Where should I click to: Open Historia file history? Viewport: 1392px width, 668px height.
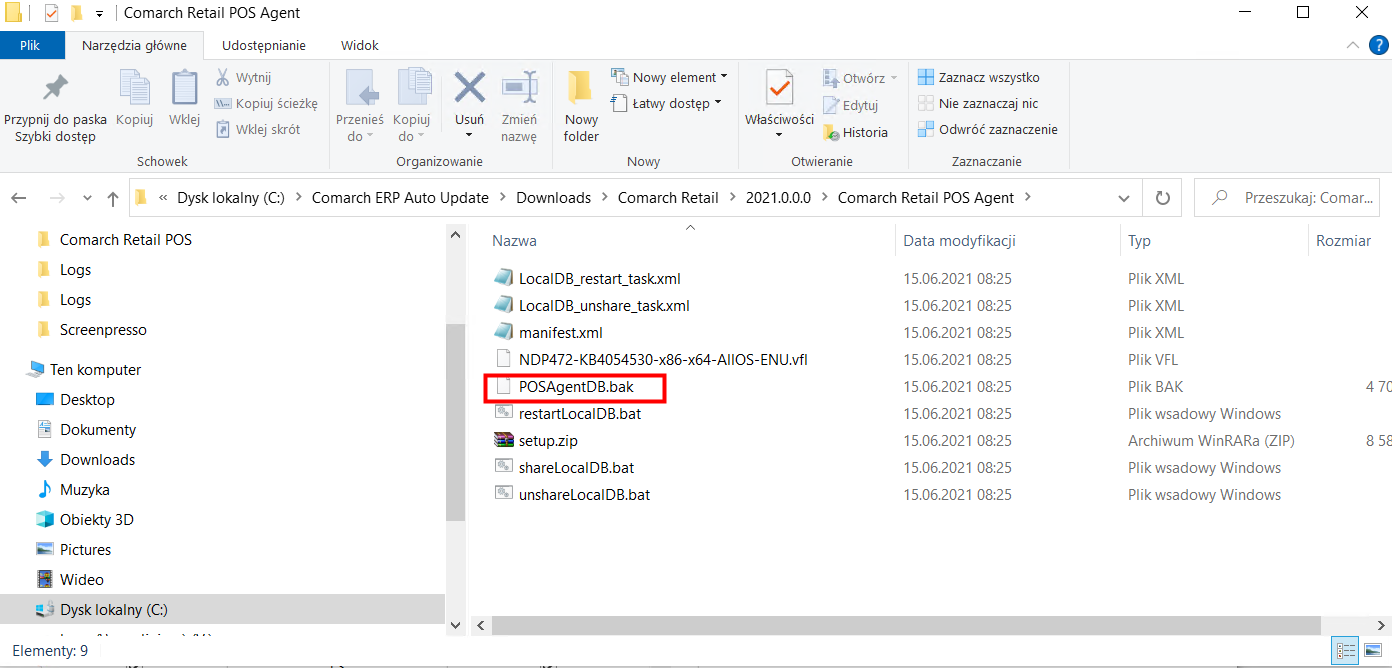[x=855, y=132]
